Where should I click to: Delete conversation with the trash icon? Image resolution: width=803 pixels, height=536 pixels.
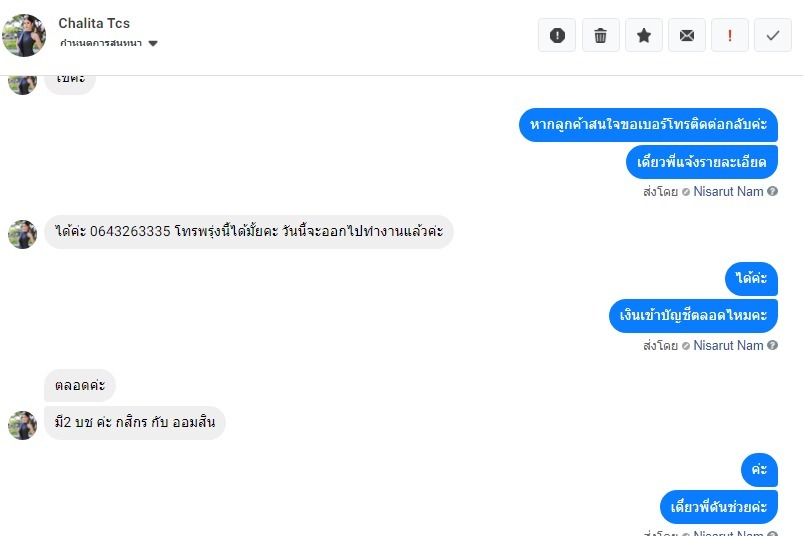point(600,35)
